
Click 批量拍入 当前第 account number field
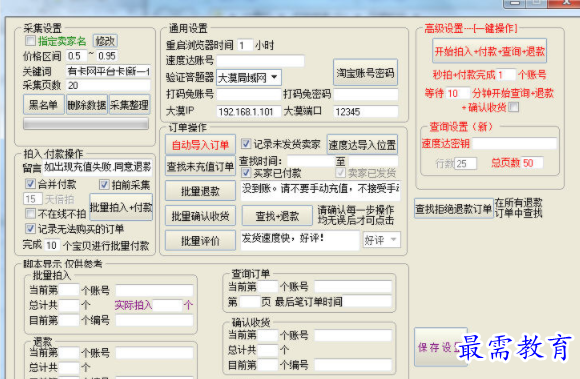[69, 290]
